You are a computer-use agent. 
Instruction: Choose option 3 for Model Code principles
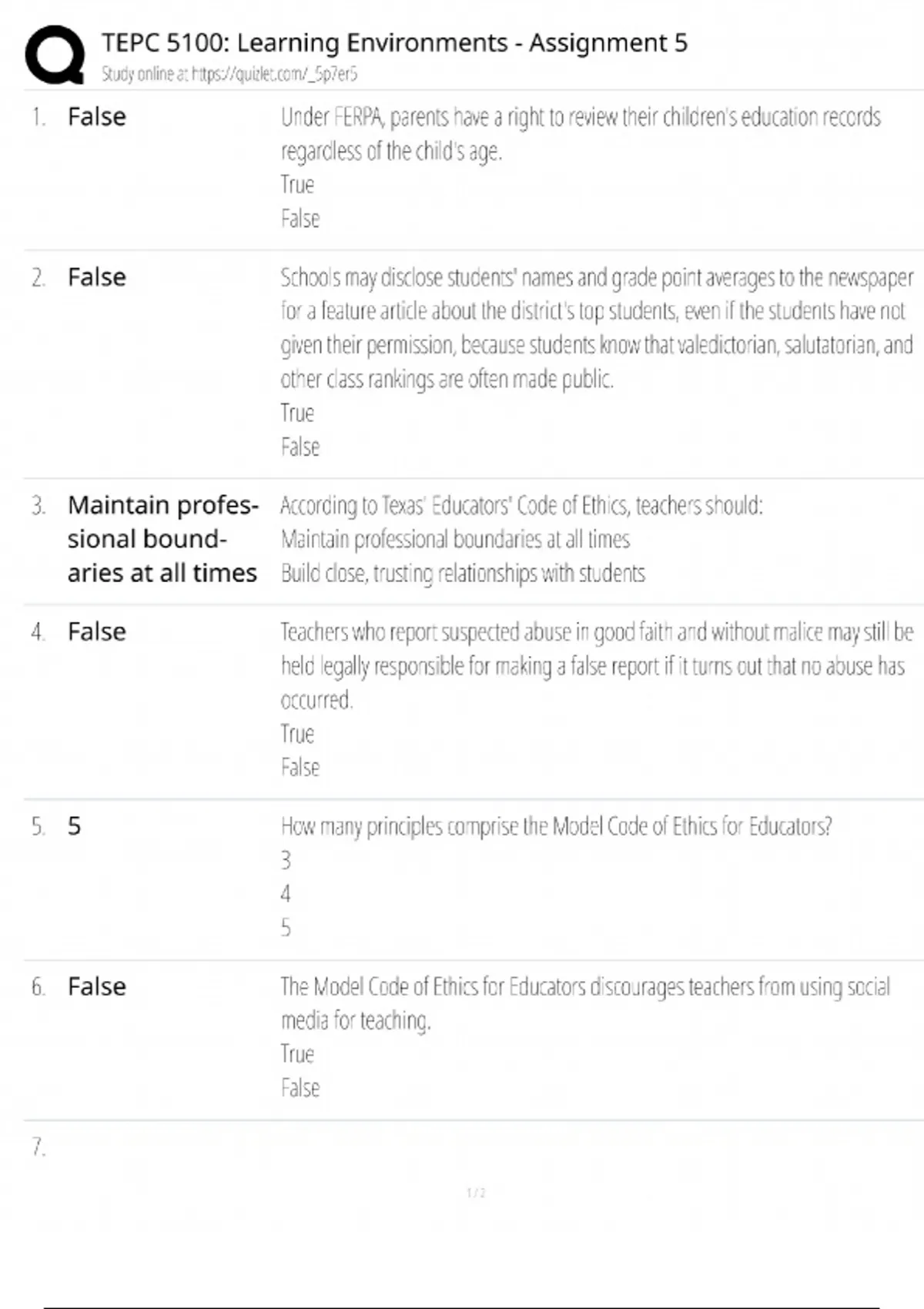tap(286, 859)
